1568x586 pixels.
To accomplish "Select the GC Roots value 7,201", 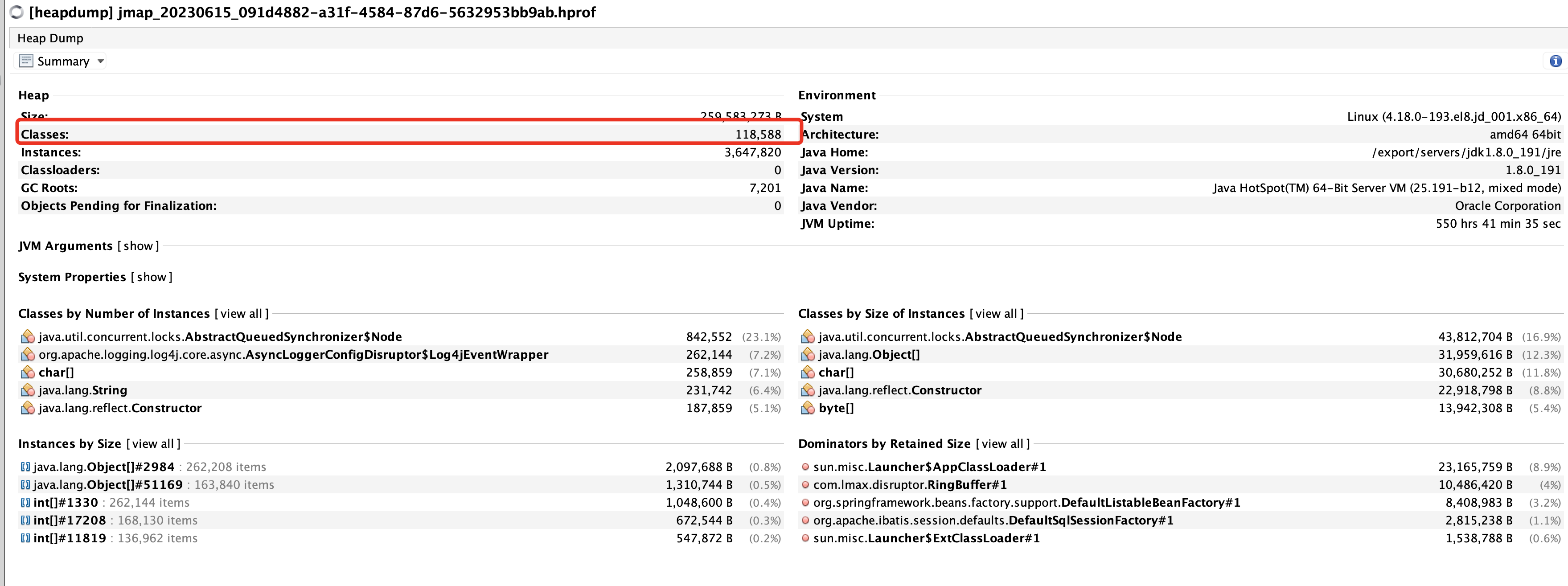I will [x=765, y=188].
